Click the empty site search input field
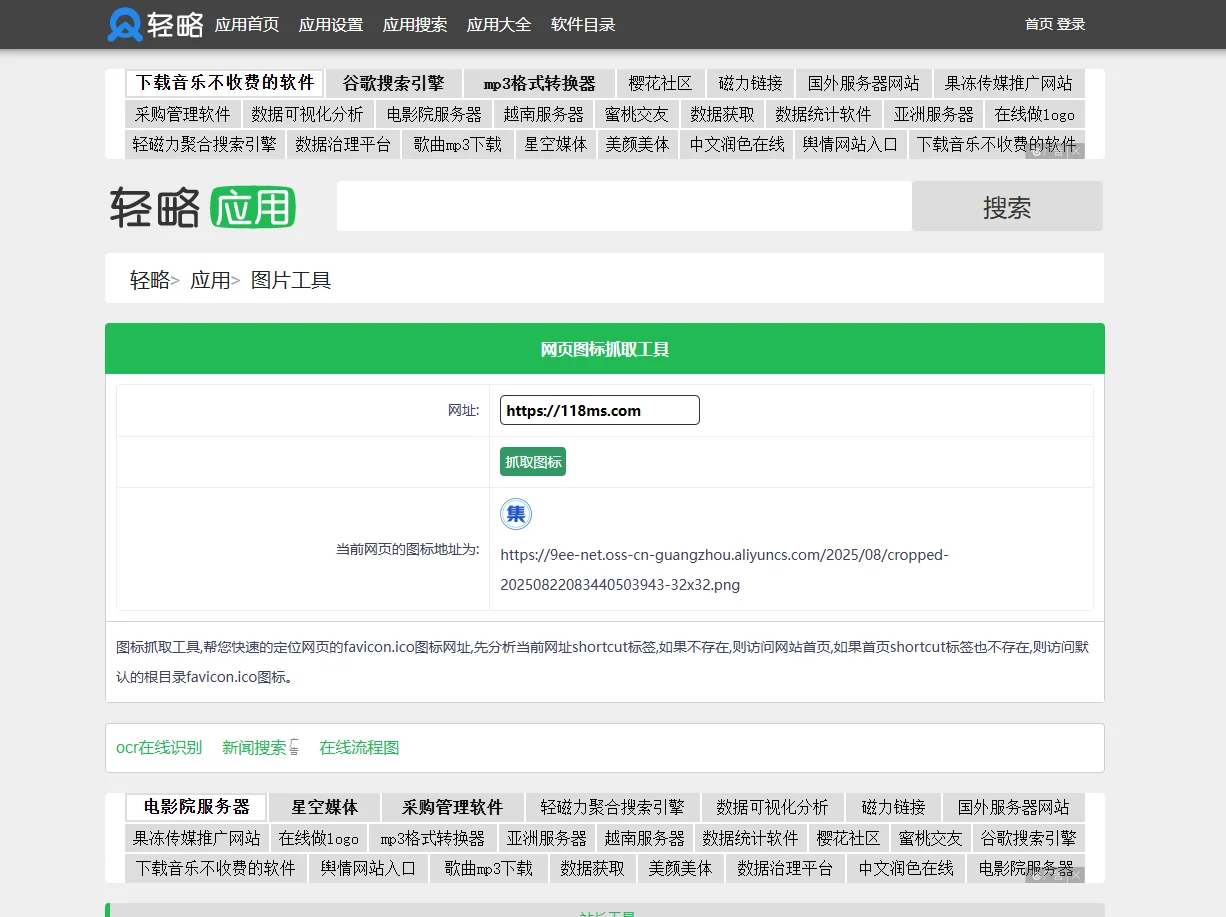This screenshot has width=1226, height=917. pyautogui.click(x=620, y=206)
